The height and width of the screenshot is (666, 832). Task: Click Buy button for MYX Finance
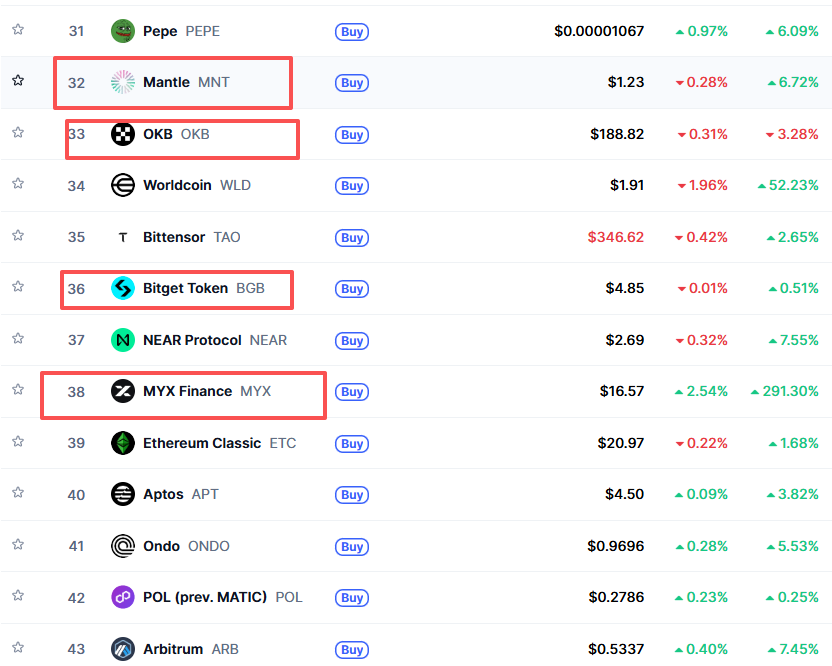(x=352, y=392)
